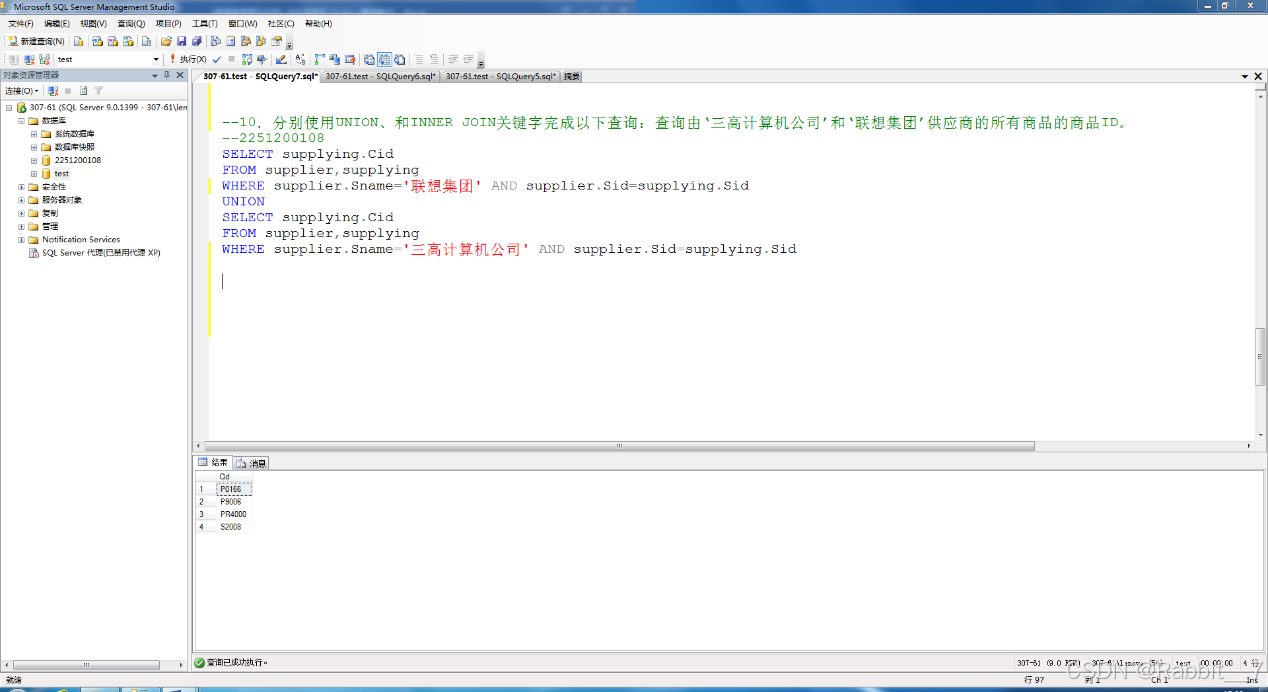This screenshot has width=1268, height=692.
Task: Open the 连接(O) dropdown in Object Explorer
Action: tap(22, 91)
